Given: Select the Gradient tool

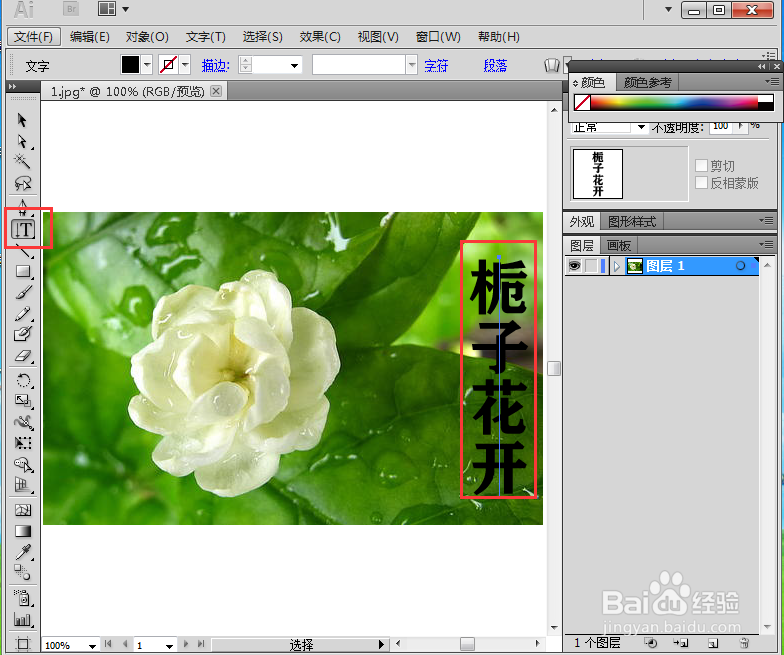Looking at the screenshot, I should click(x=23, y=531).
